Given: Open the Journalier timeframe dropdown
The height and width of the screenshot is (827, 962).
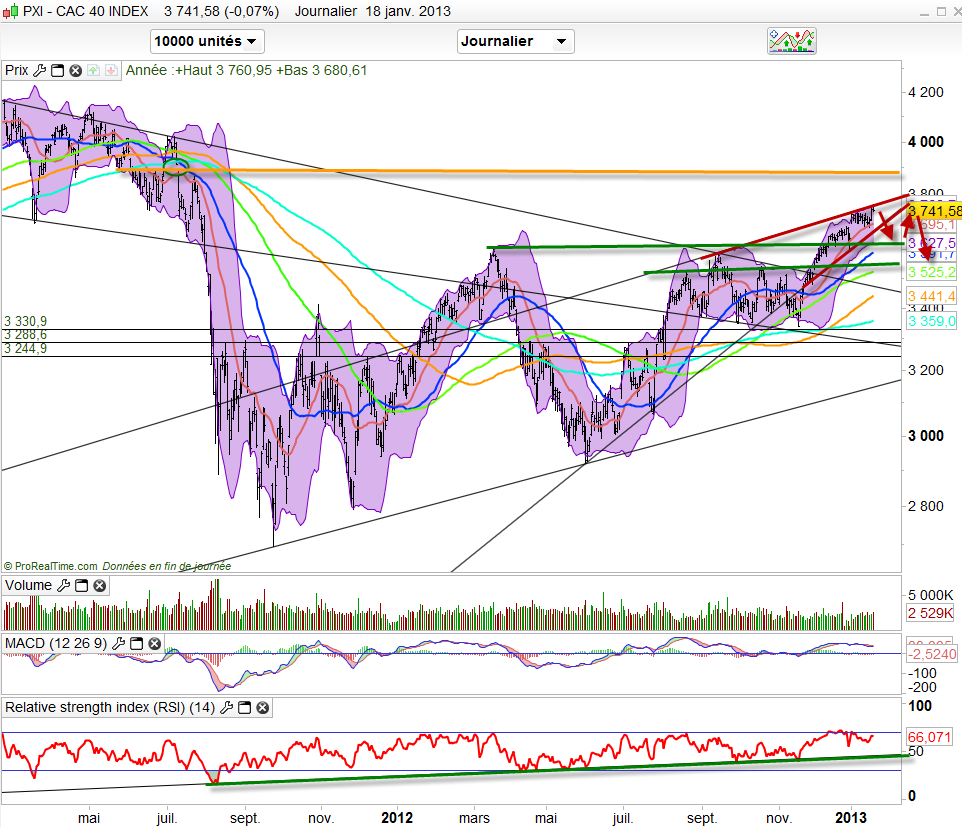Looking at the screenshot, I should click(x=515, y=42).
